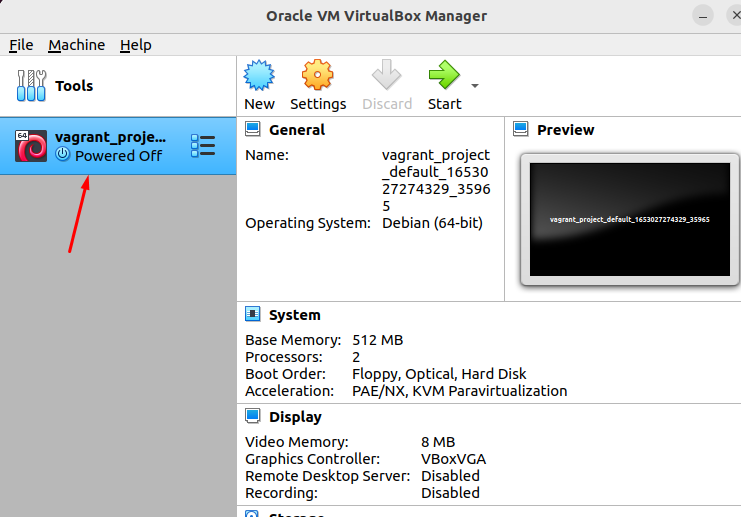Click the VM preview thumbnail
Viewport: 741px width, 517px height.
[629, 219]
